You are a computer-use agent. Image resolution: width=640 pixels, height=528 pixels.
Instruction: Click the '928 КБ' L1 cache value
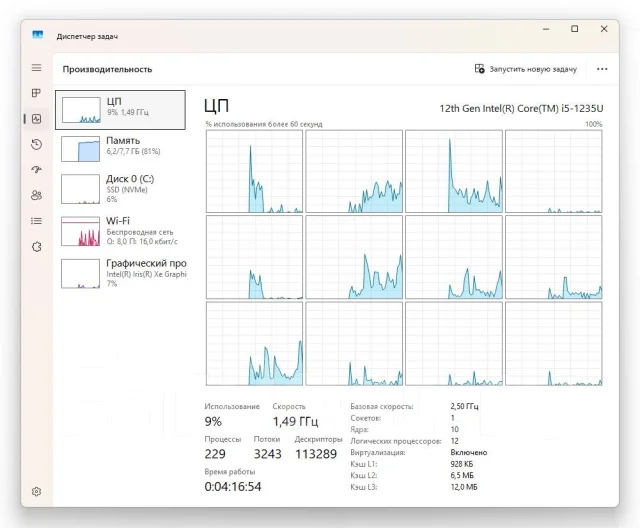click(x=462, y=464)
